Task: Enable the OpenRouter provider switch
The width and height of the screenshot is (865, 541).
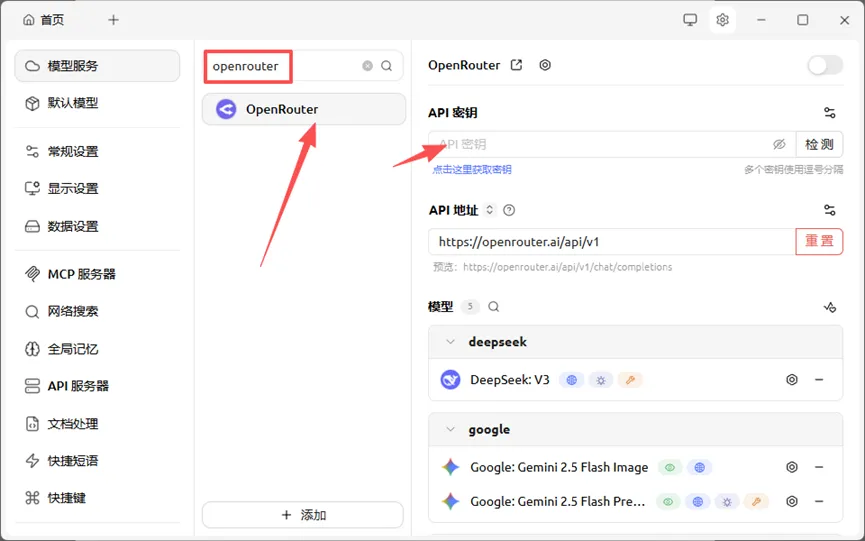Action: pos(825,66)
